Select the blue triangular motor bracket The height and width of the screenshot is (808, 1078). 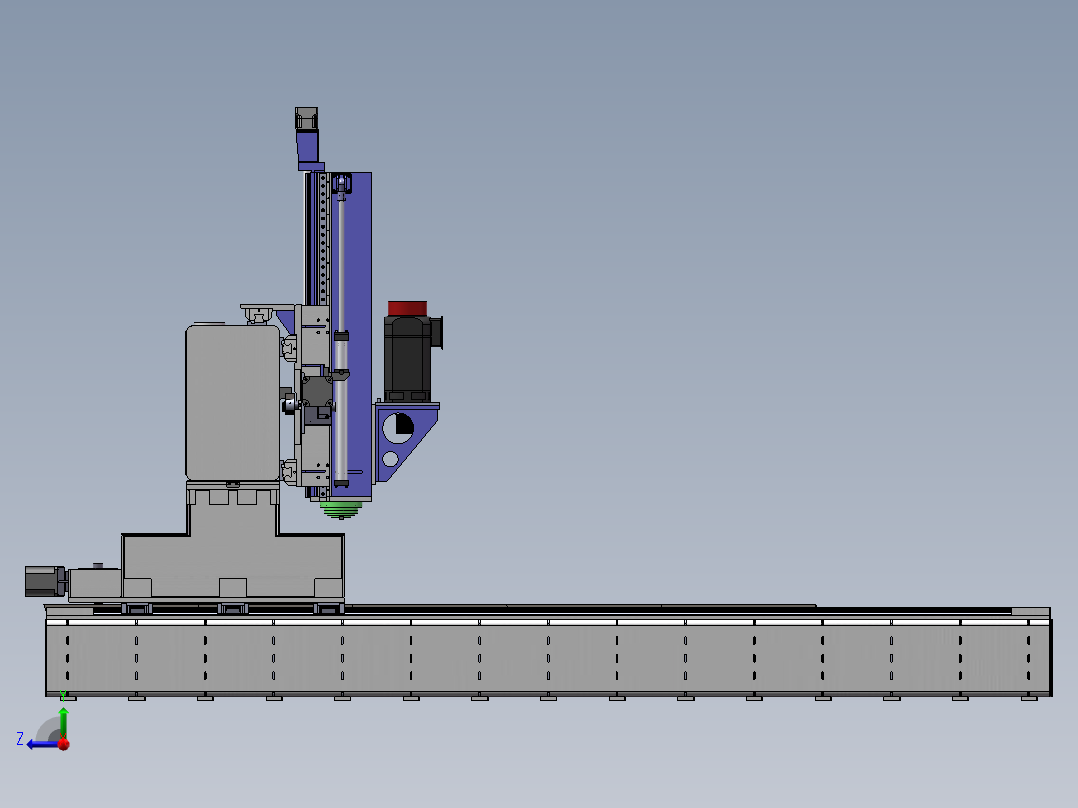tap(406, 442)
